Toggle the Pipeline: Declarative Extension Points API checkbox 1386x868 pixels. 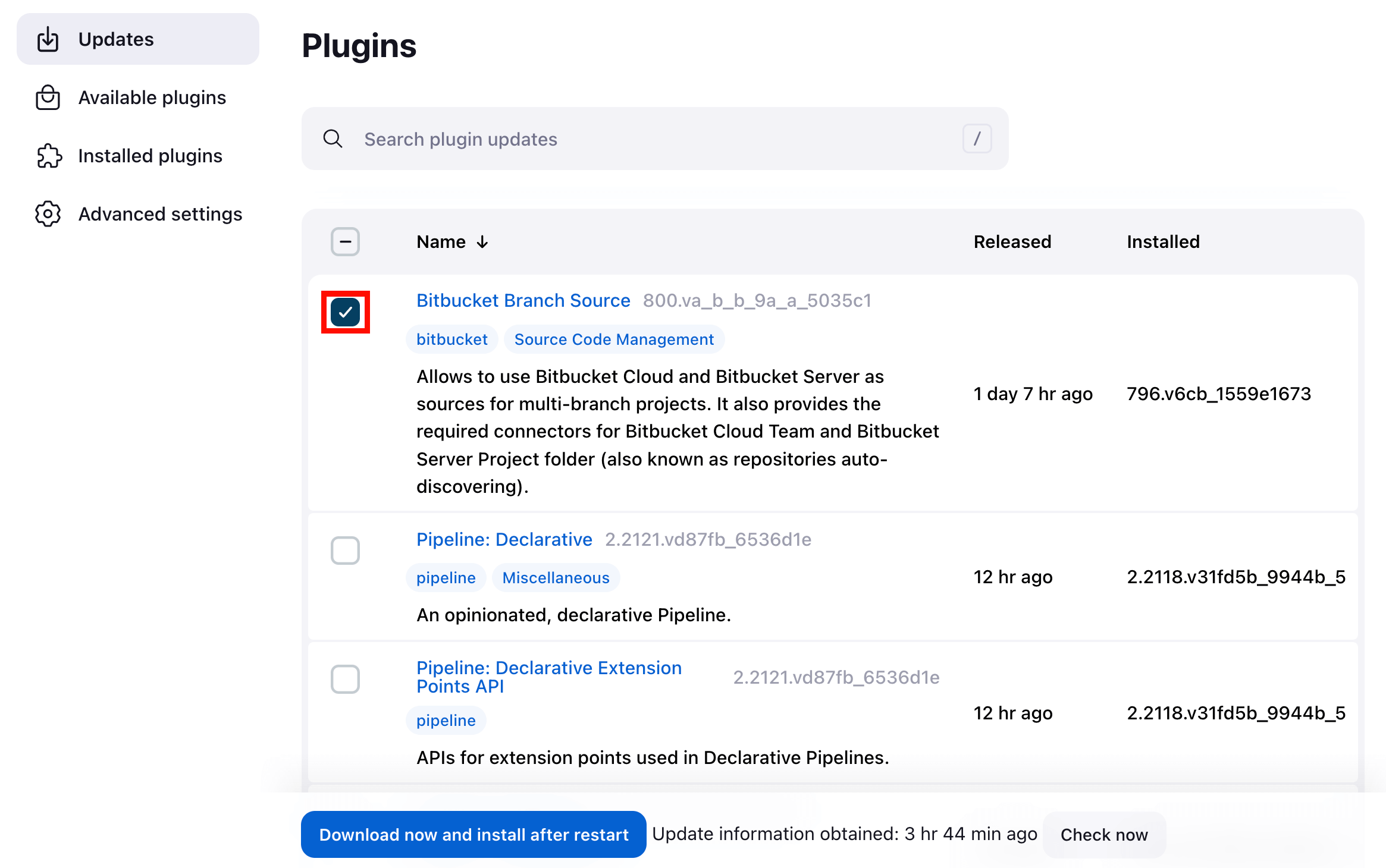click(345, 679)
